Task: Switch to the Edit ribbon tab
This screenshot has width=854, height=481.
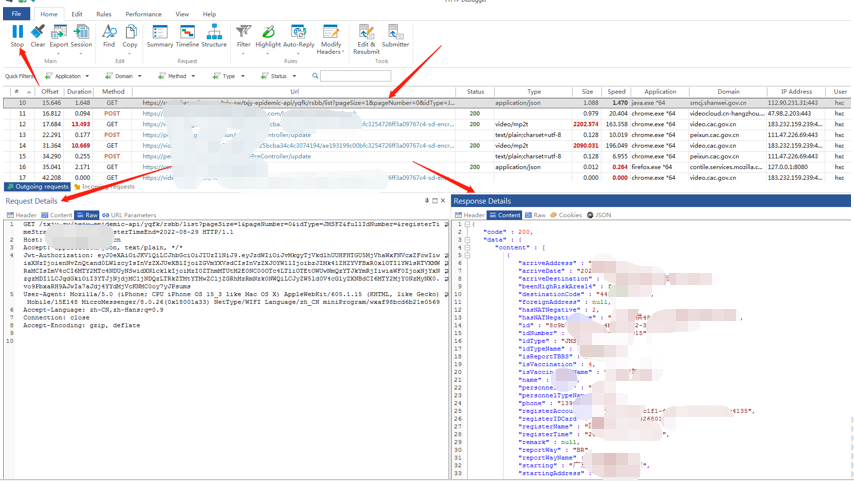Action: point(77,14)
